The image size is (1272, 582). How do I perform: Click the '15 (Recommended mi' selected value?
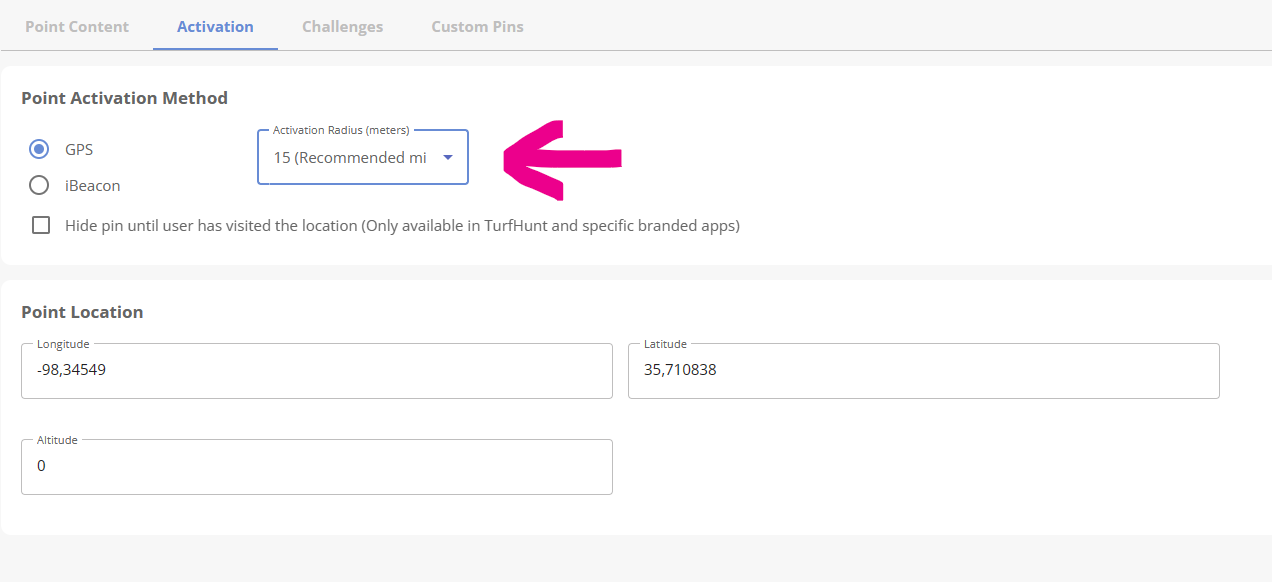click(x=350, y=157)
